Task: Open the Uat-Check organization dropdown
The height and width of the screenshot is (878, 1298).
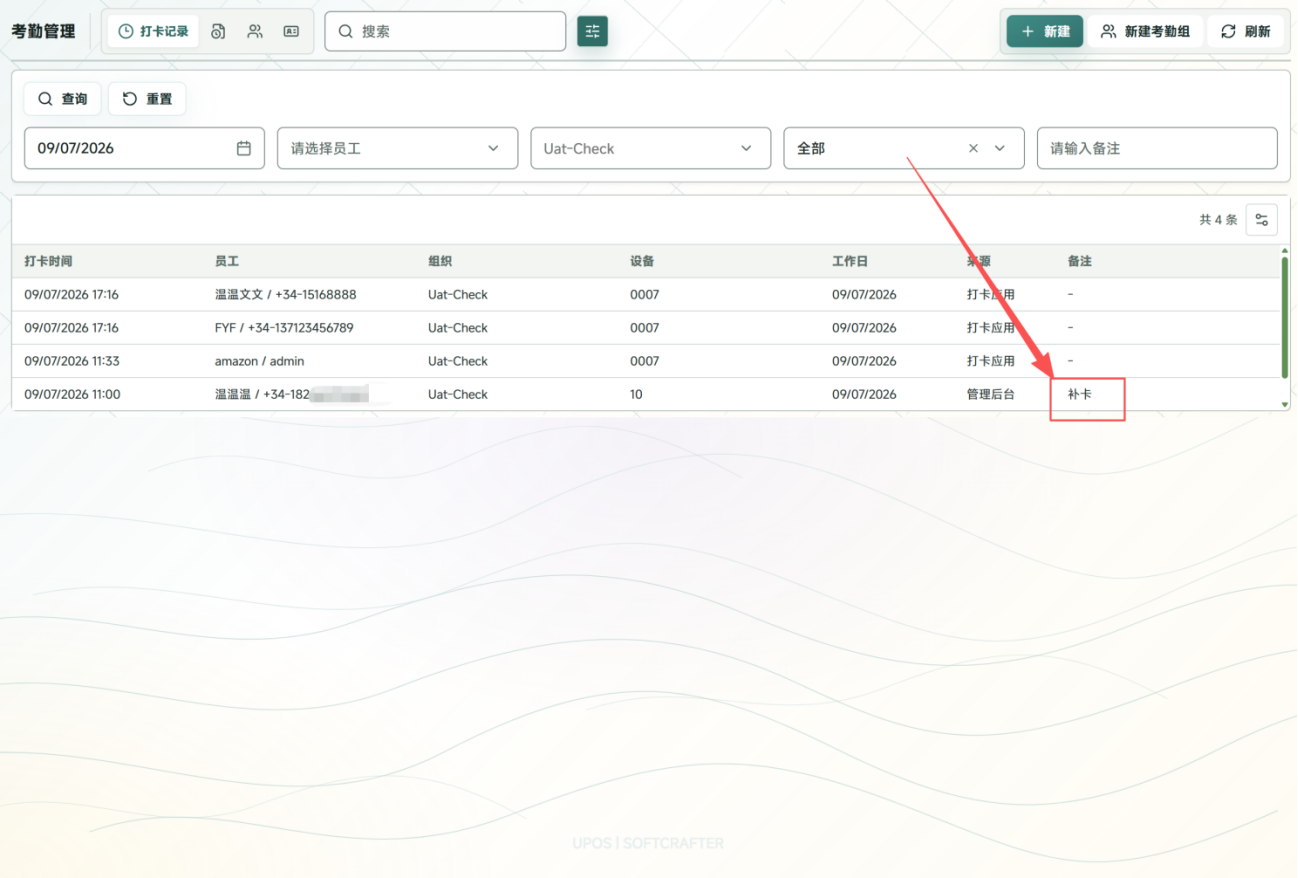Action: [x=651, y=148]
